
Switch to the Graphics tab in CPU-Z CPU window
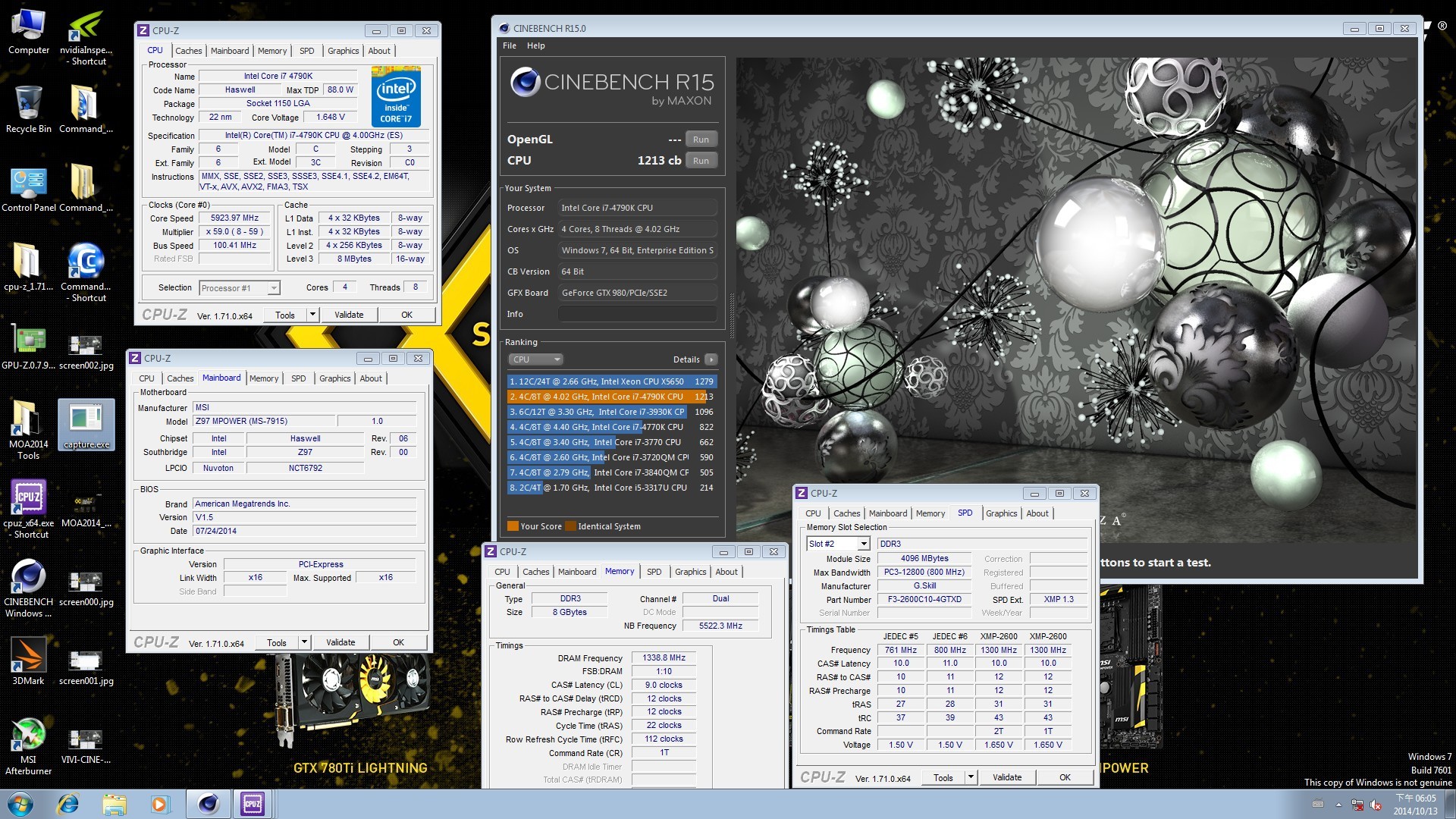pos(344,51)
